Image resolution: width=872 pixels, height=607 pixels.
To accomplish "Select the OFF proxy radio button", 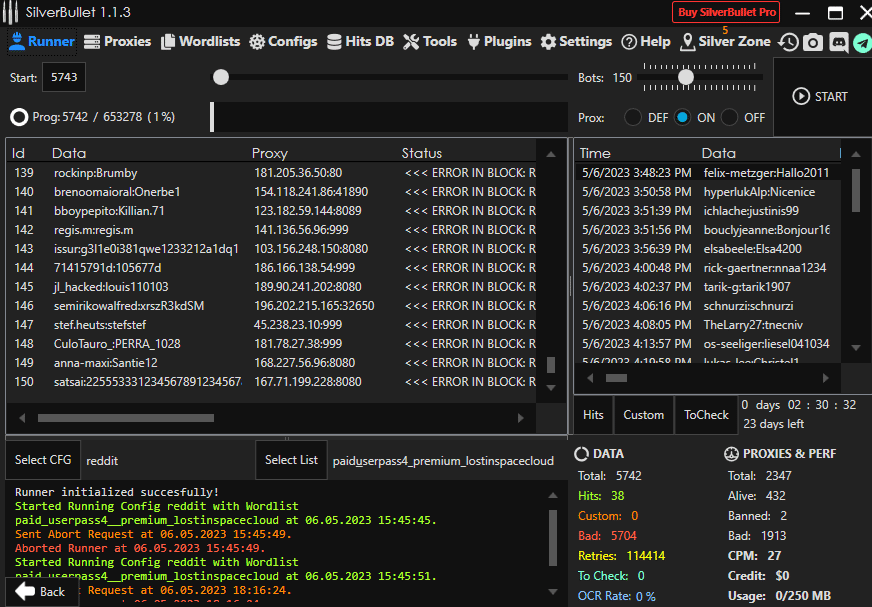I will [x=730, y=117].
